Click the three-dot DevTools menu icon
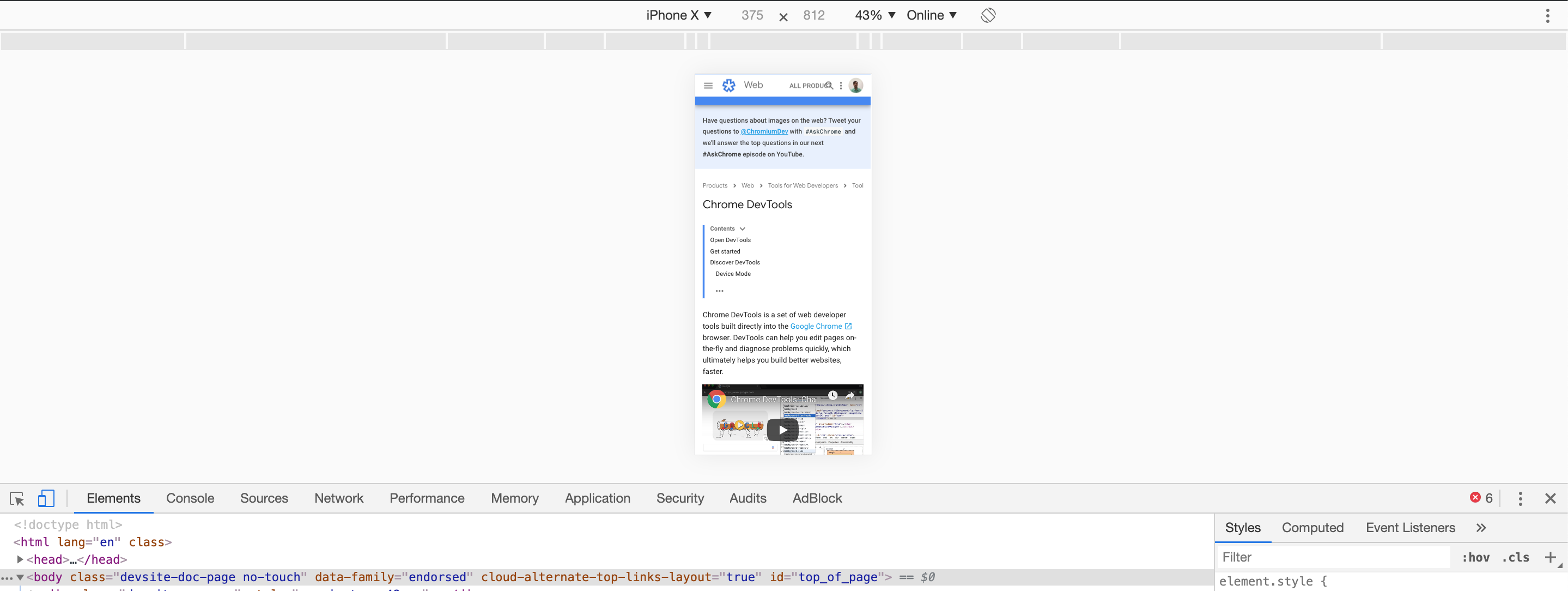This screenshot has height=591, width=1568. point(1520,498)
